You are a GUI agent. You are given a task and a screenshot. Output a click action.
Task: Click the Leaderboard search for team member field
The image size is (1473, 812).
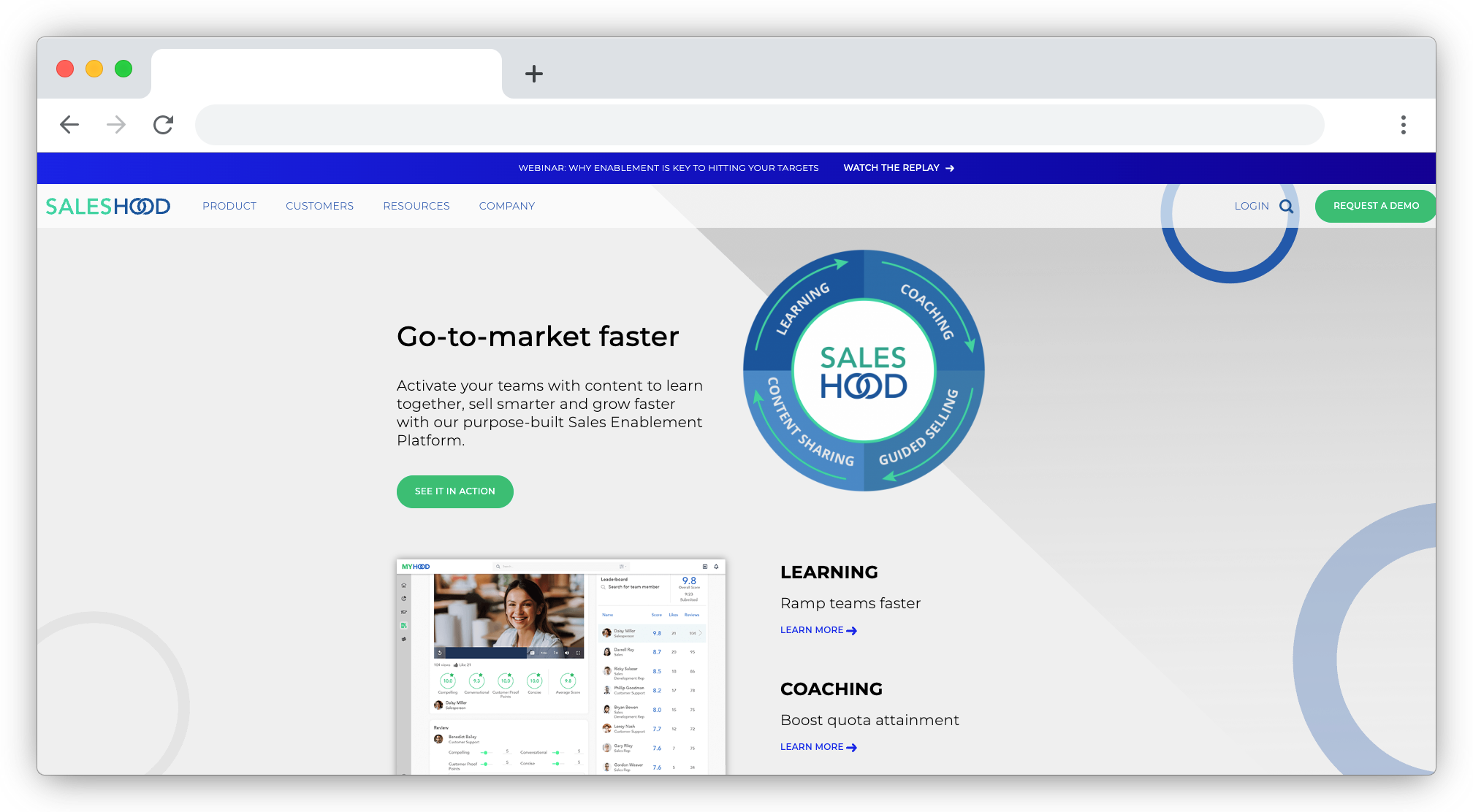click(633, 587)
